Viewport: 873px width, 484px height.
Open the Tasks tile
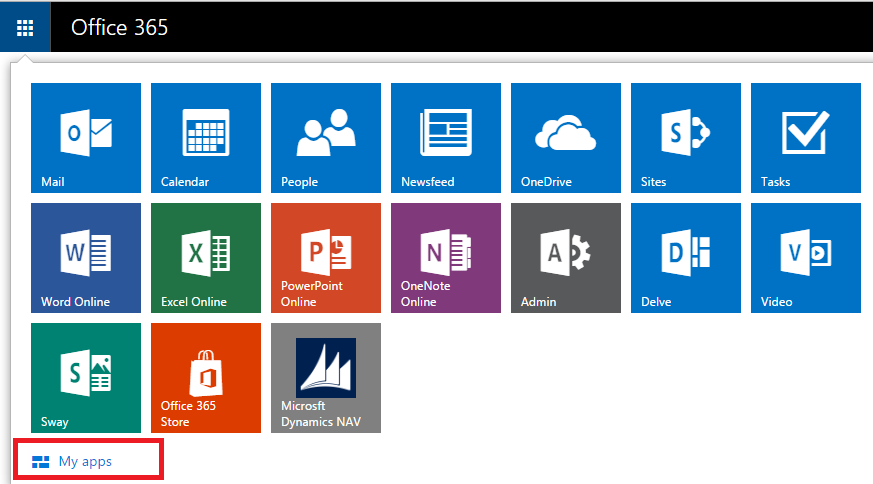[x=806, y=138]
